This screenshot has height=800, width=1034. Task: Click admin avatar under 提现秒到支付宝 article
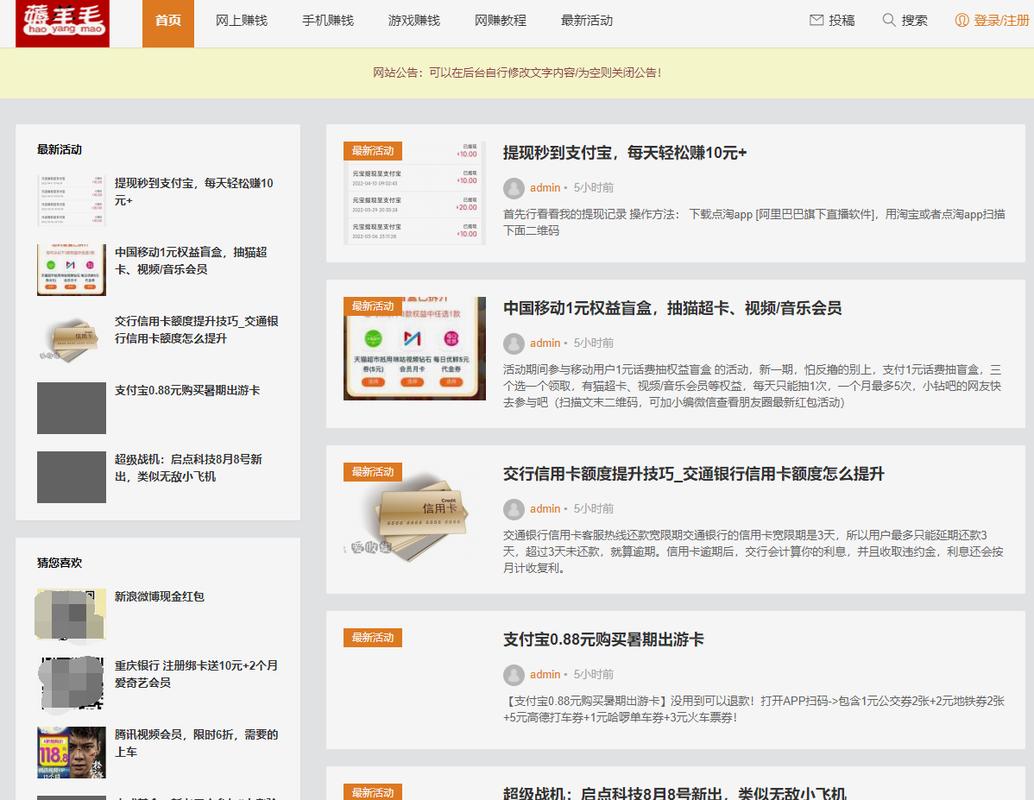point(514,188)
